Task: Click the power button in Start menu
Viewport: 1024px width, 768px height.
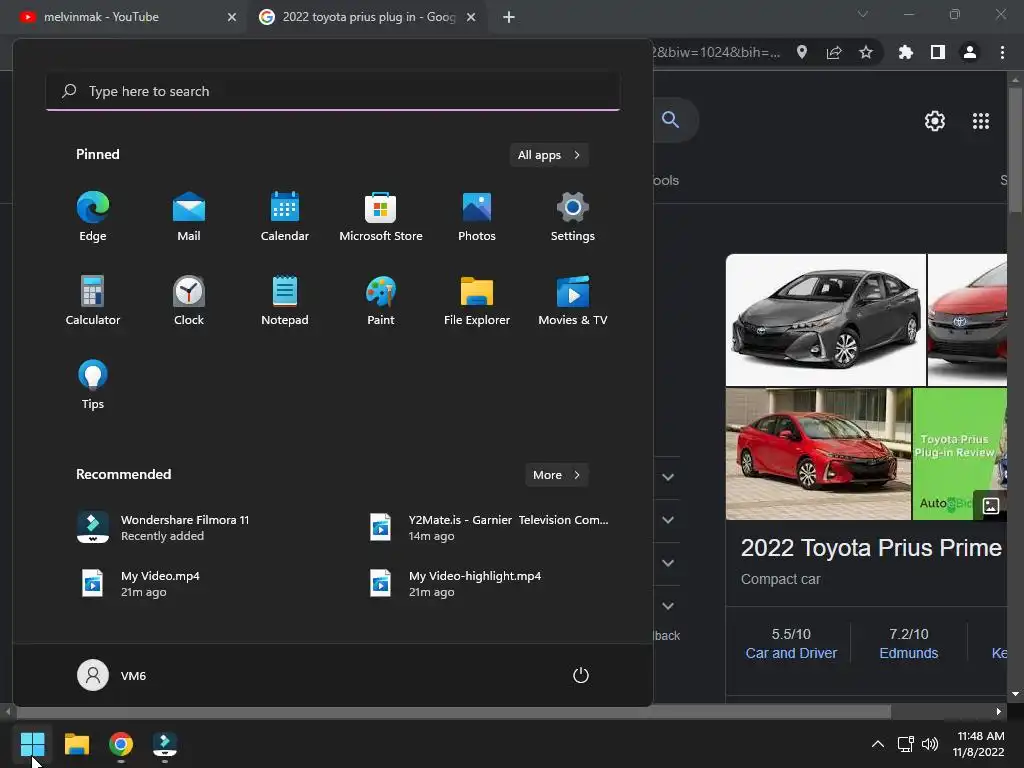Action: point(581,675)
